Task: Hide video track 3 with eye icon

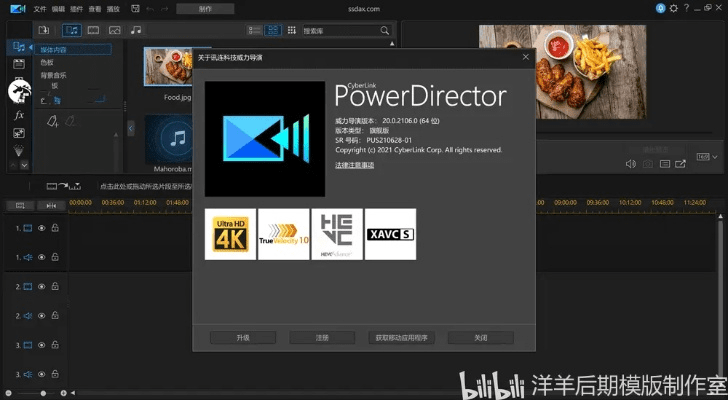Action: [41, 345]
